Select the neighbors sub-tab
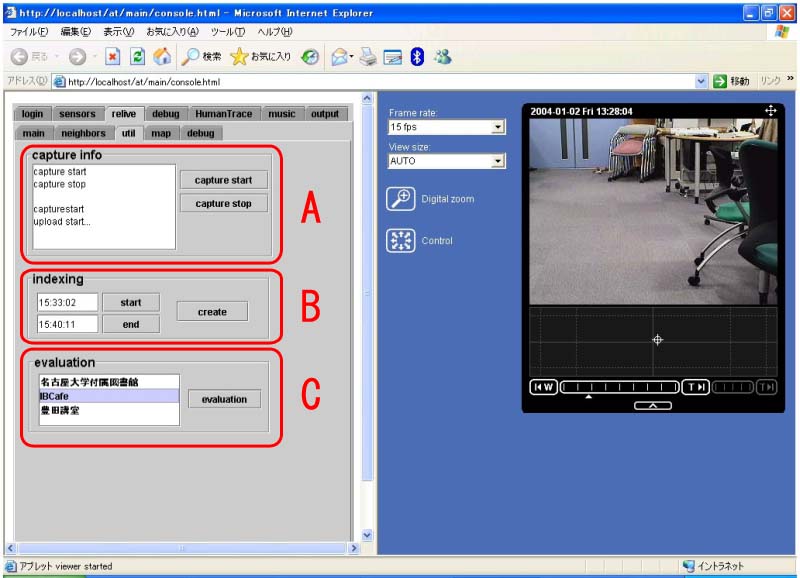This screenshot has width=800, height=578. coord(83,133)
